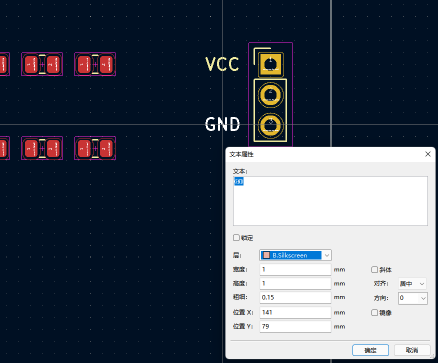Close the text properties dialog with X
Image resolution: width=438 pixels, height=363 pixels.
[428, 154]
